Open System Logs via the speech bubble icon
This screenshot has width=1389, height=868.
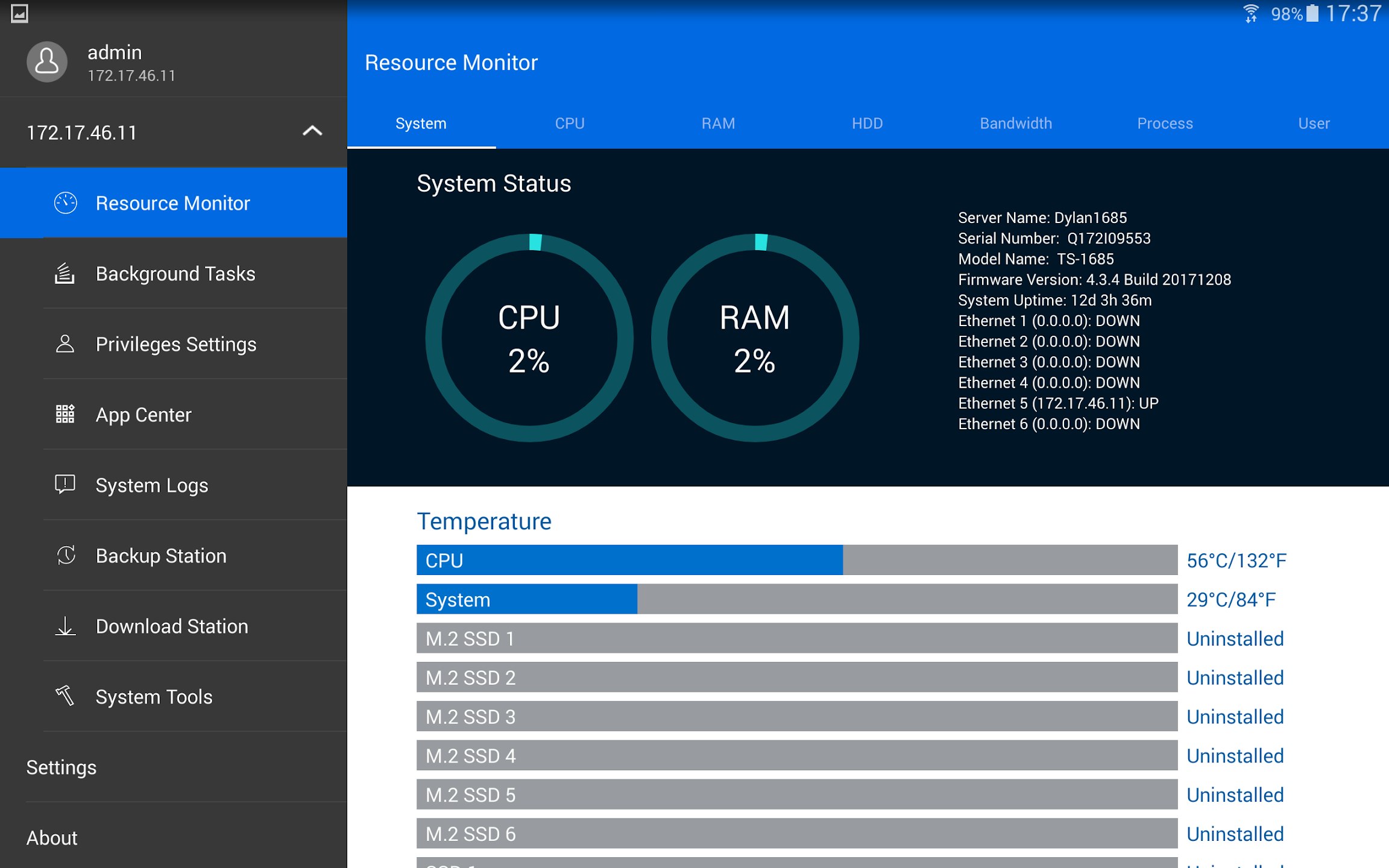click(x=65, y=485)
